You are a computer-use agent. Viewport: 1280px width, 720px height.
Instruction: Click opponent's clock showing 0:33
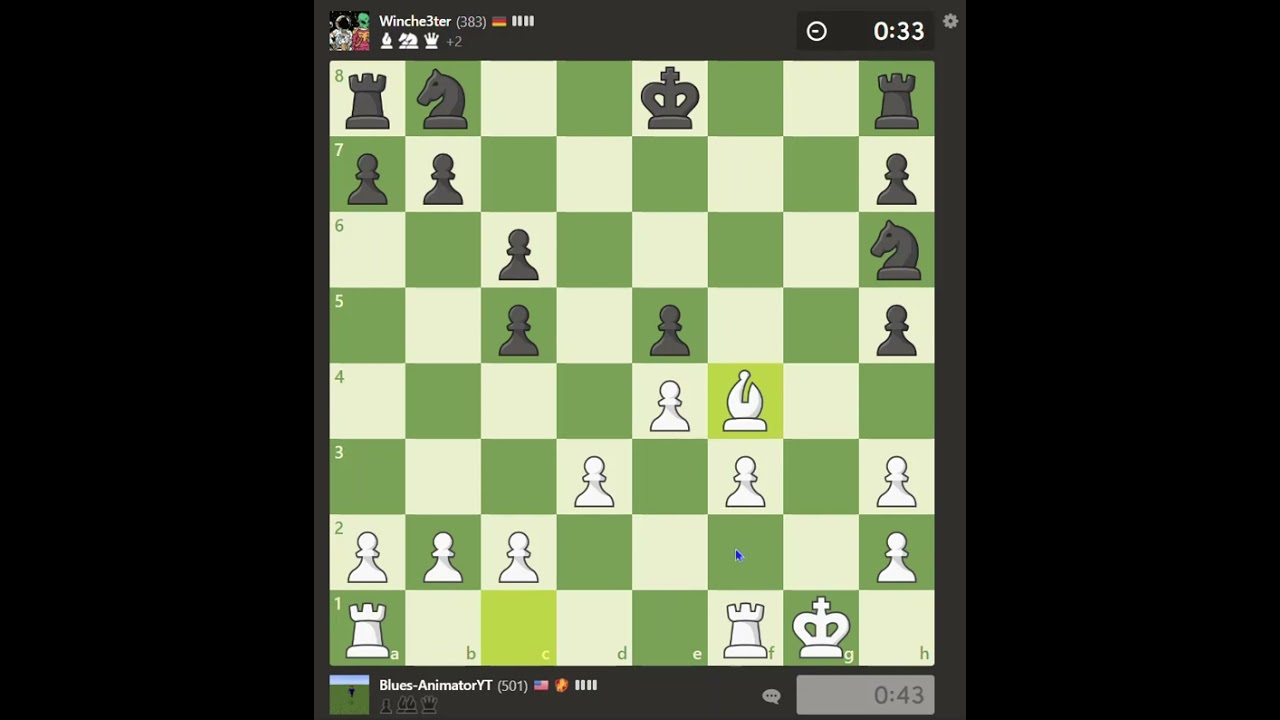[x=865, y=31]
